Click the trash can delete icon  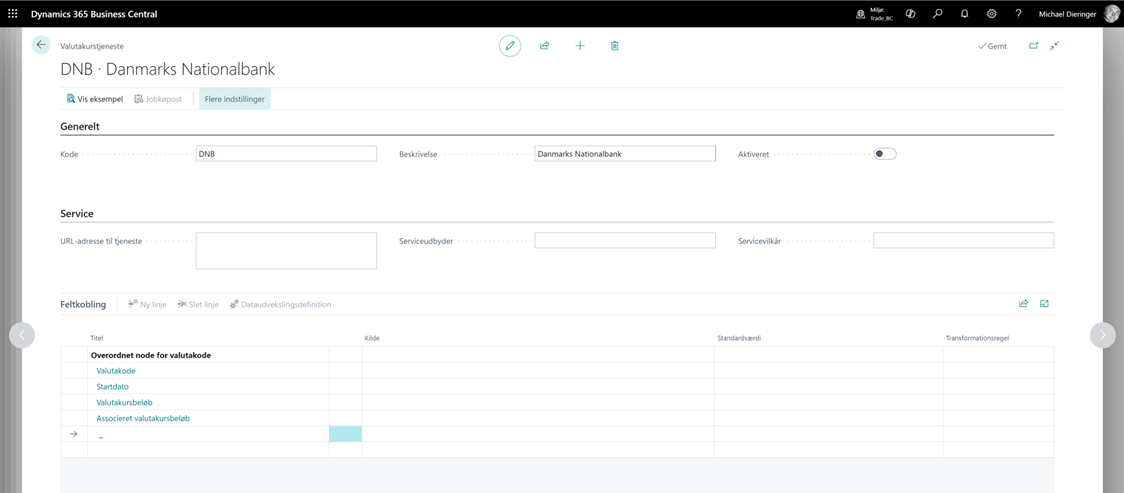point(615,46)
